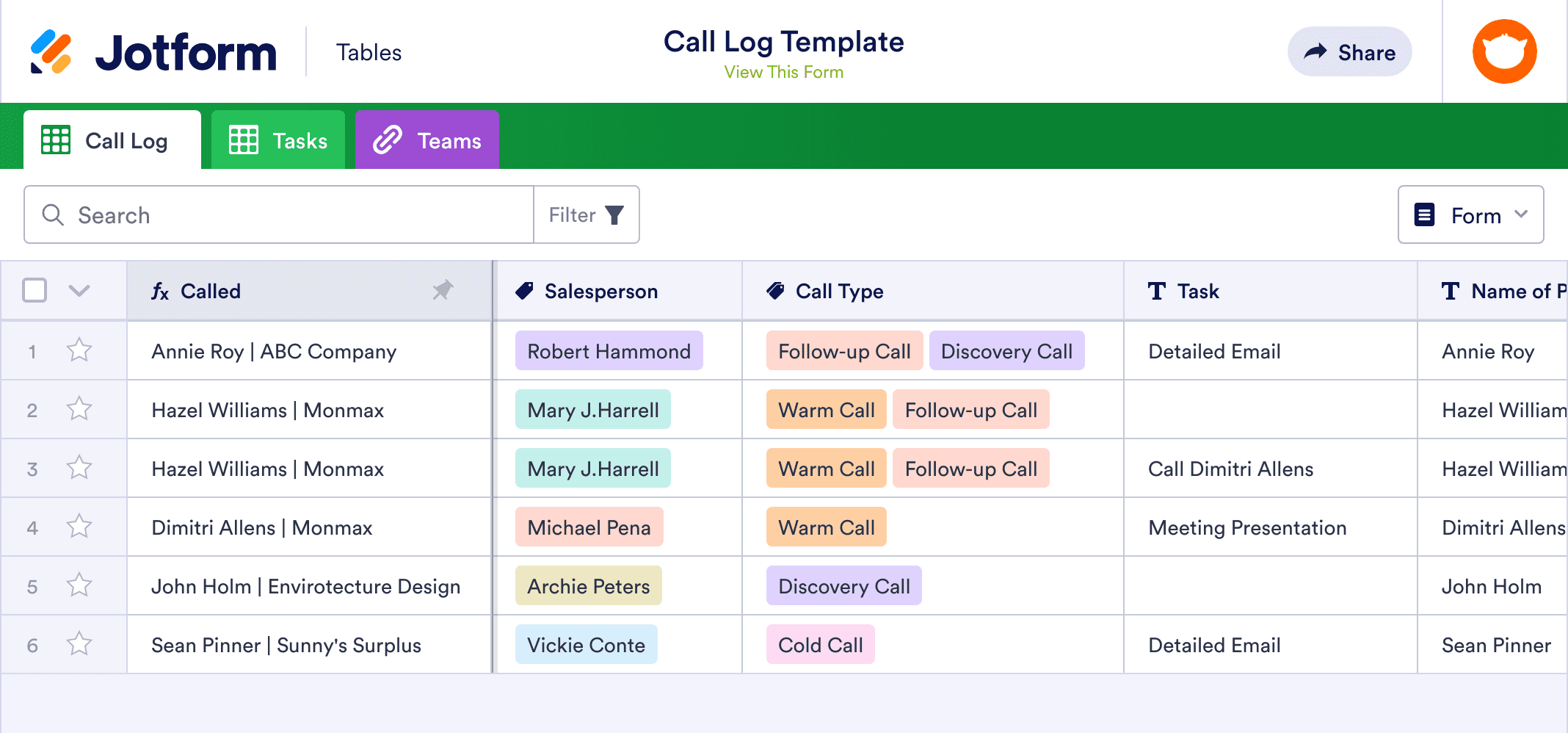Click the Call Type column tags icon
1568x733 pixels.
pyautogui.click(x=776, y=291)
